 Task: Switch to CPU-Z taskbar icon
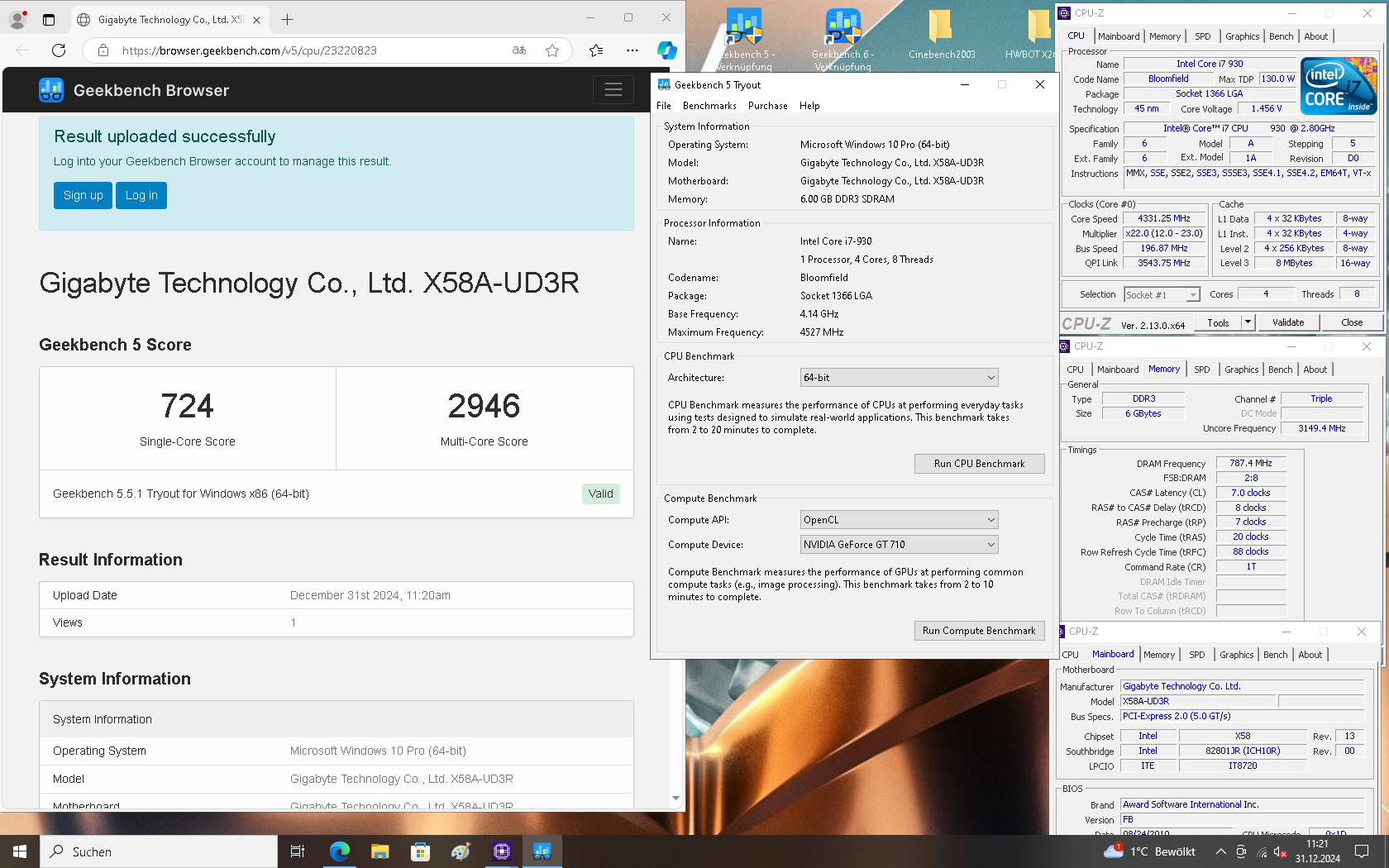pyautogui.click(x=501, y=851)
